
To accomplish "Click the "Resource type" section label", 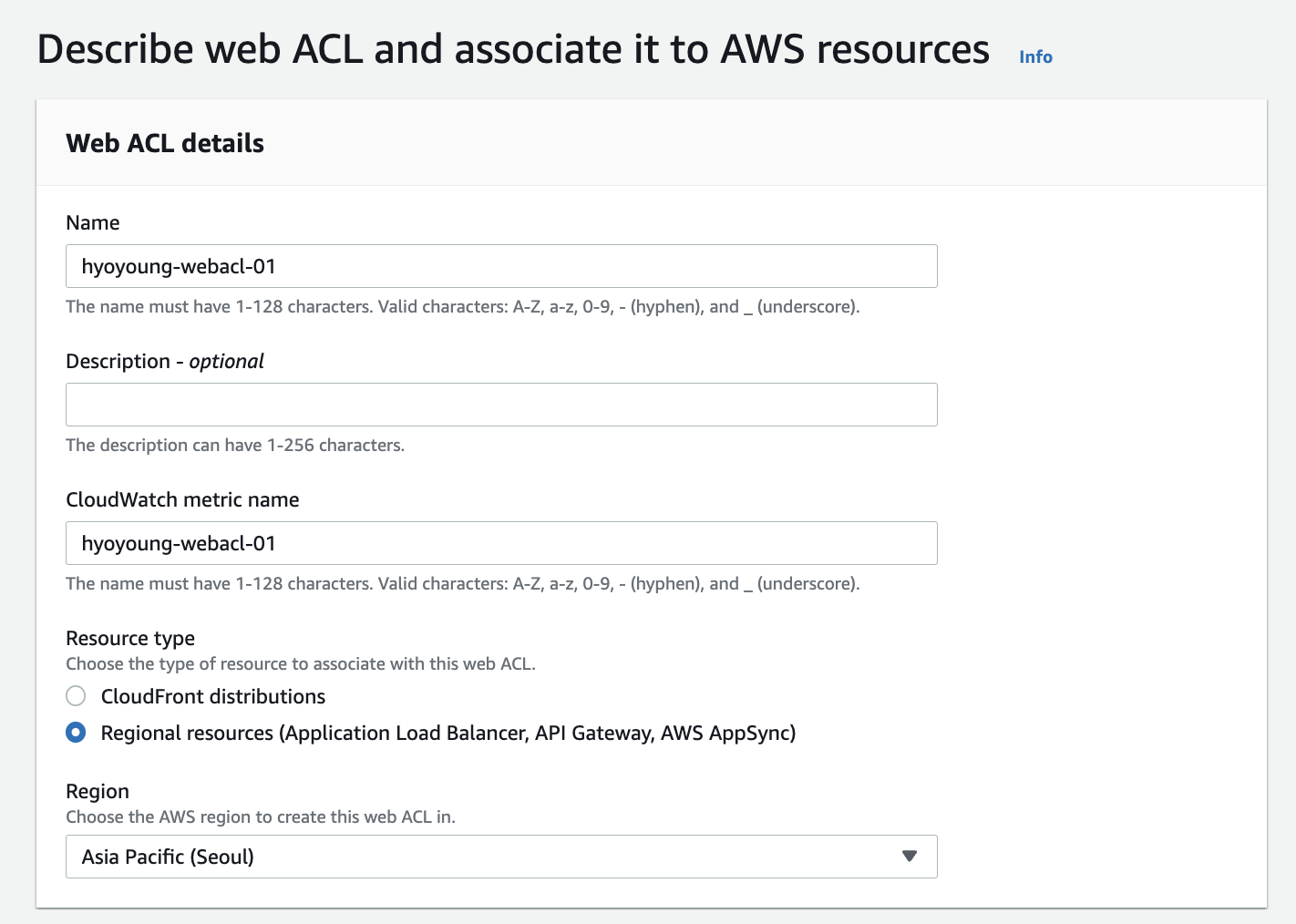I will click(130, 639).
